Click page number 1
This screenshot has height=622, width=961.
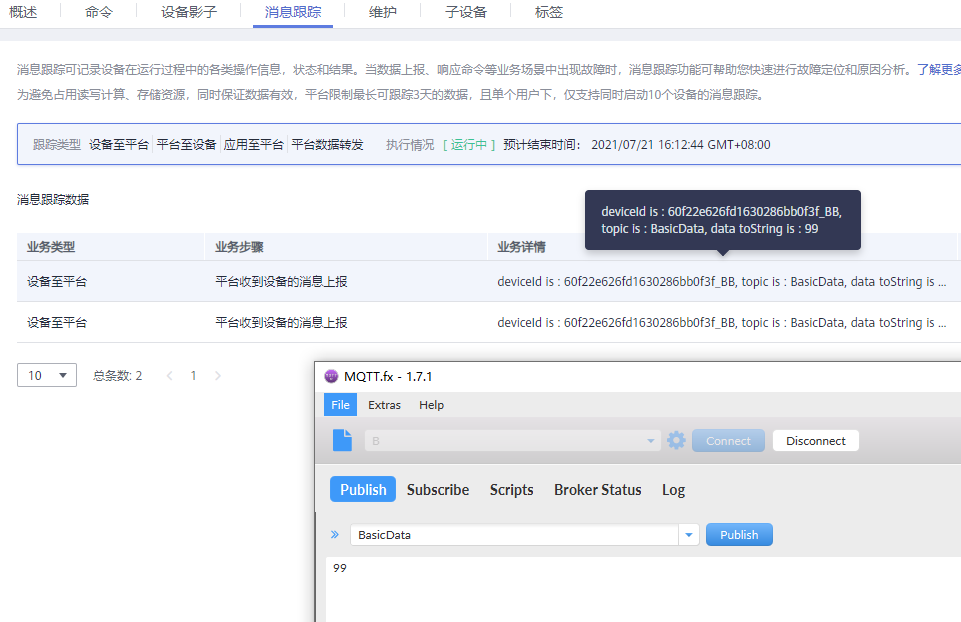click(x=193, y=376)
